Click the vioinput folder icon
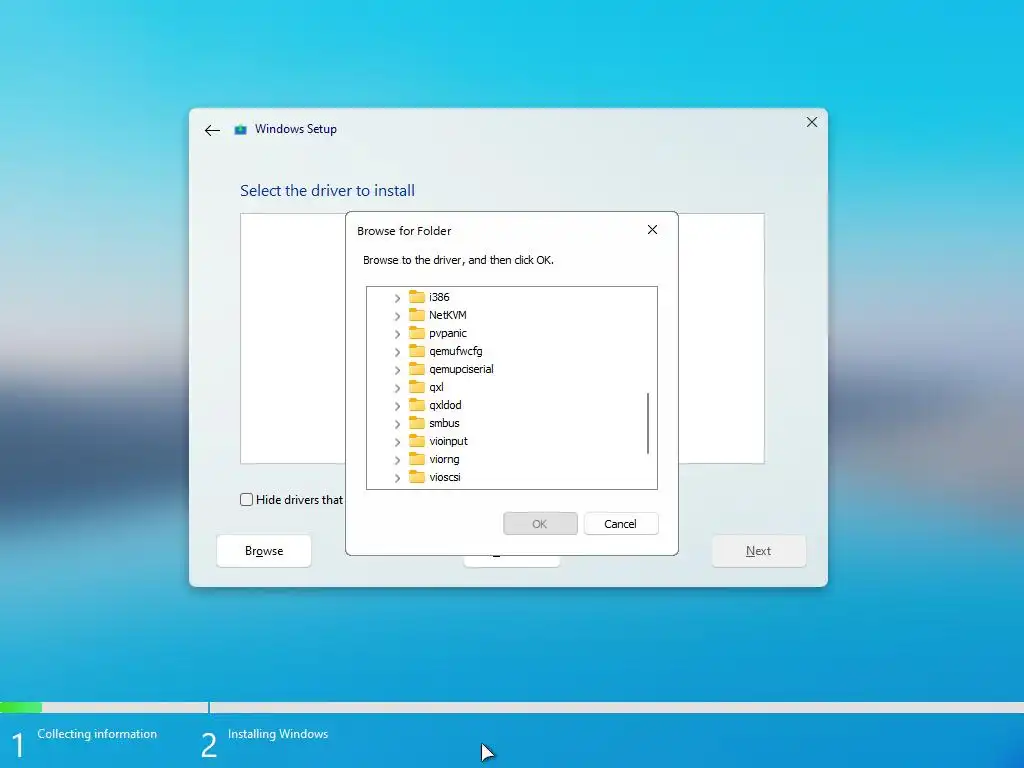The width and height of the screenshot is (1024, 768). (417, 441)
